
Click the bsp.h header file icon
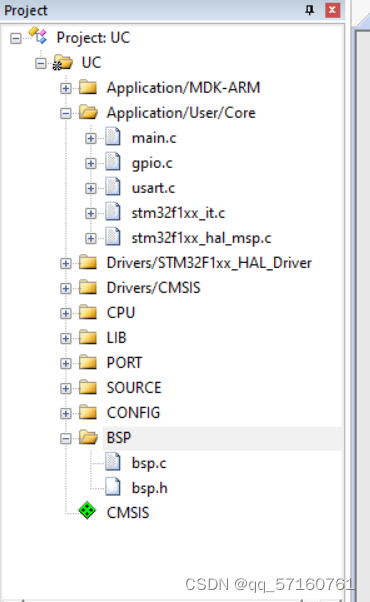coord(113,487)
